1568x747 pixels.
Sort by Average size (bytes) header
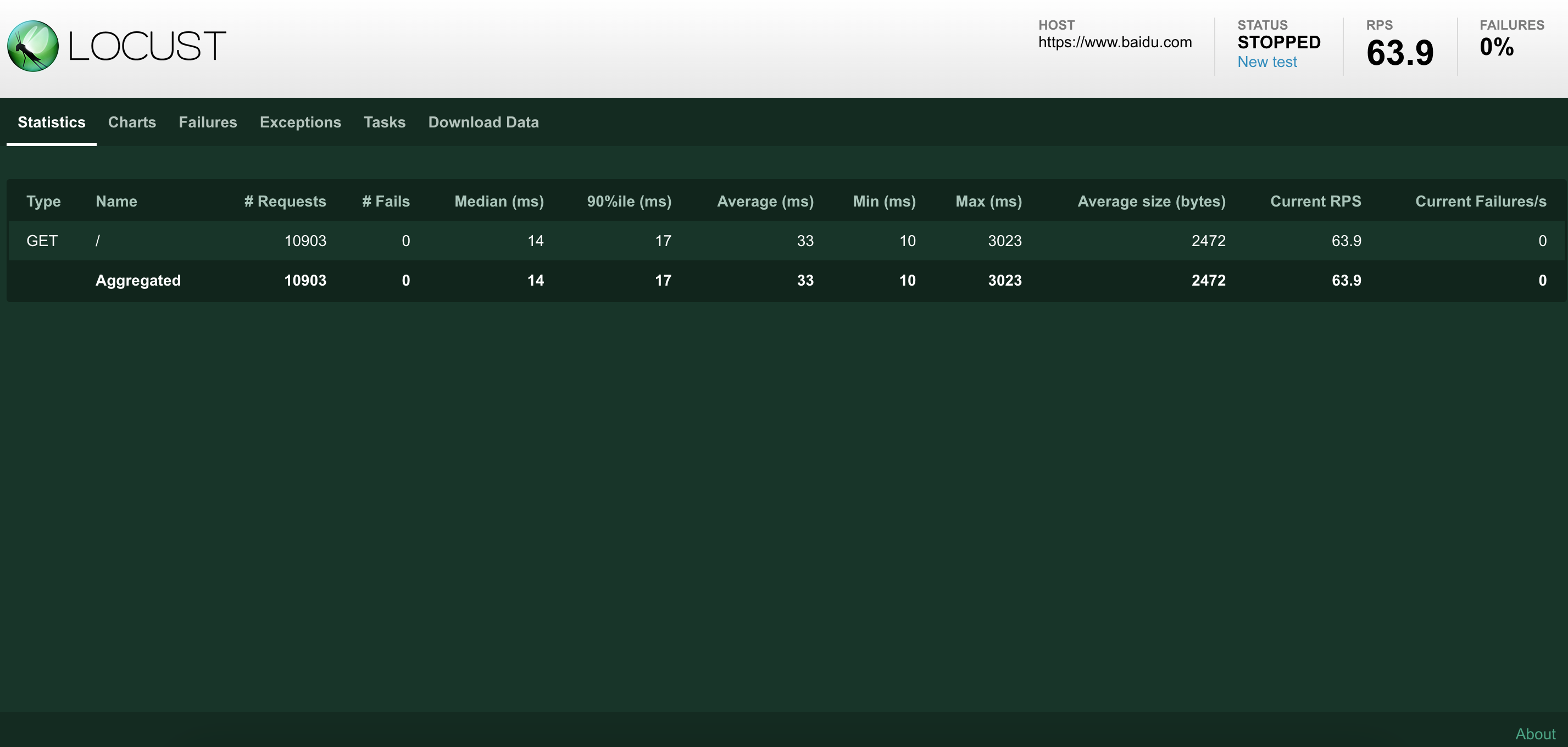(x=1152, y=202)
